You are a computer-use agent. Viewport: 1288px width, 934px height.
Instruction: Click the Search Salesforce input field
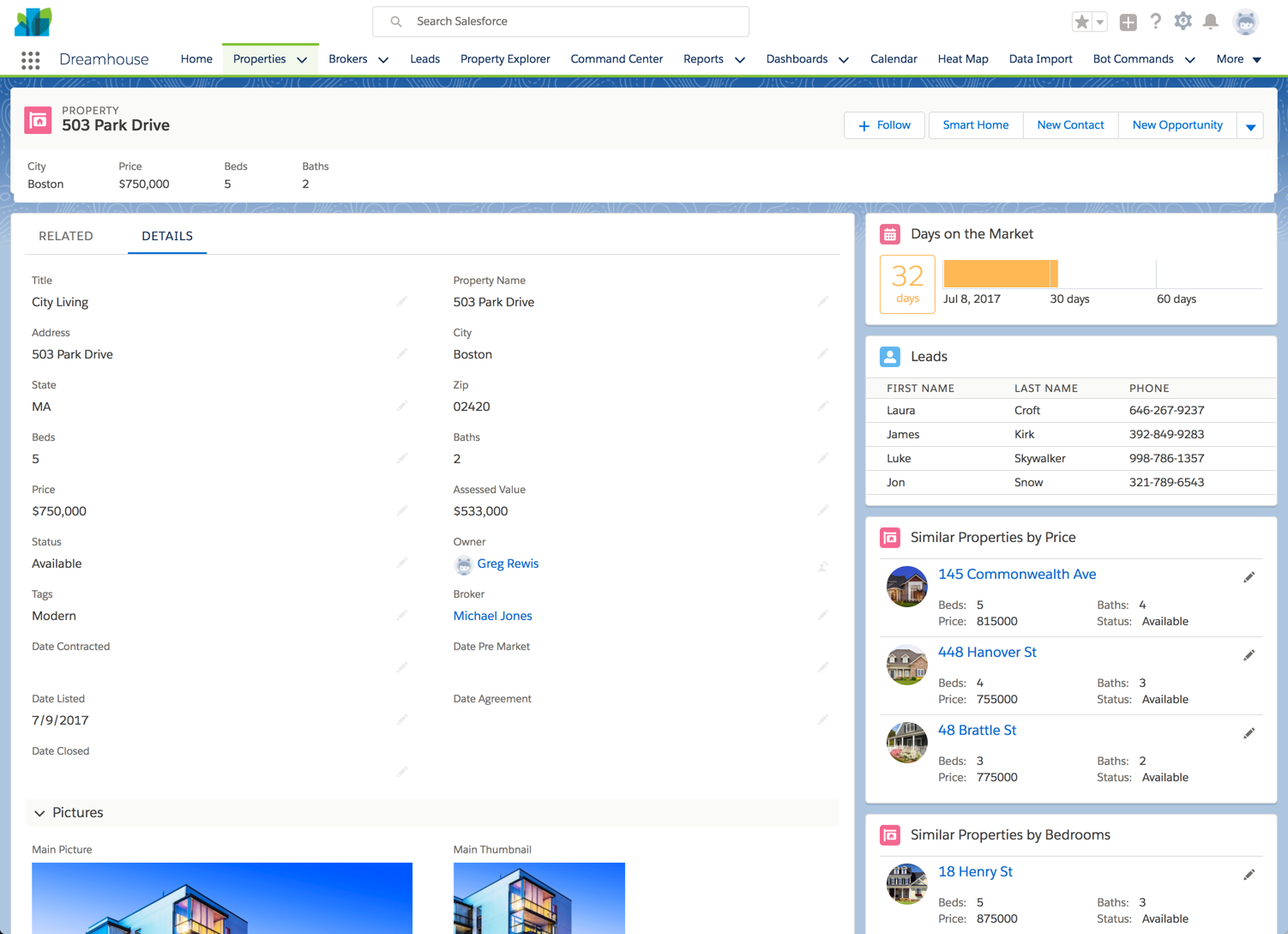(x=561, y=21)
